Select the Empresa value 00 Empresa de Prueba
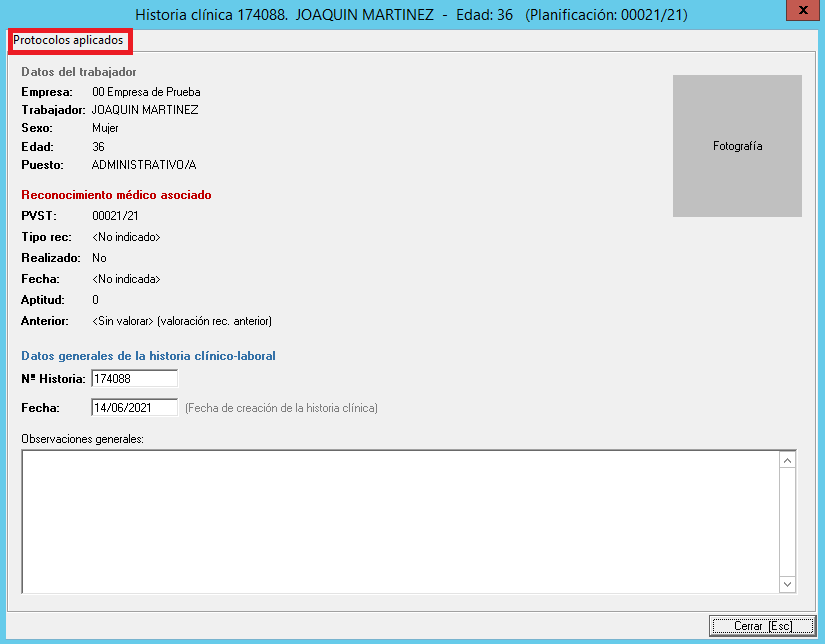Viewport: 825px width, 644px height. tap(146, 92)
